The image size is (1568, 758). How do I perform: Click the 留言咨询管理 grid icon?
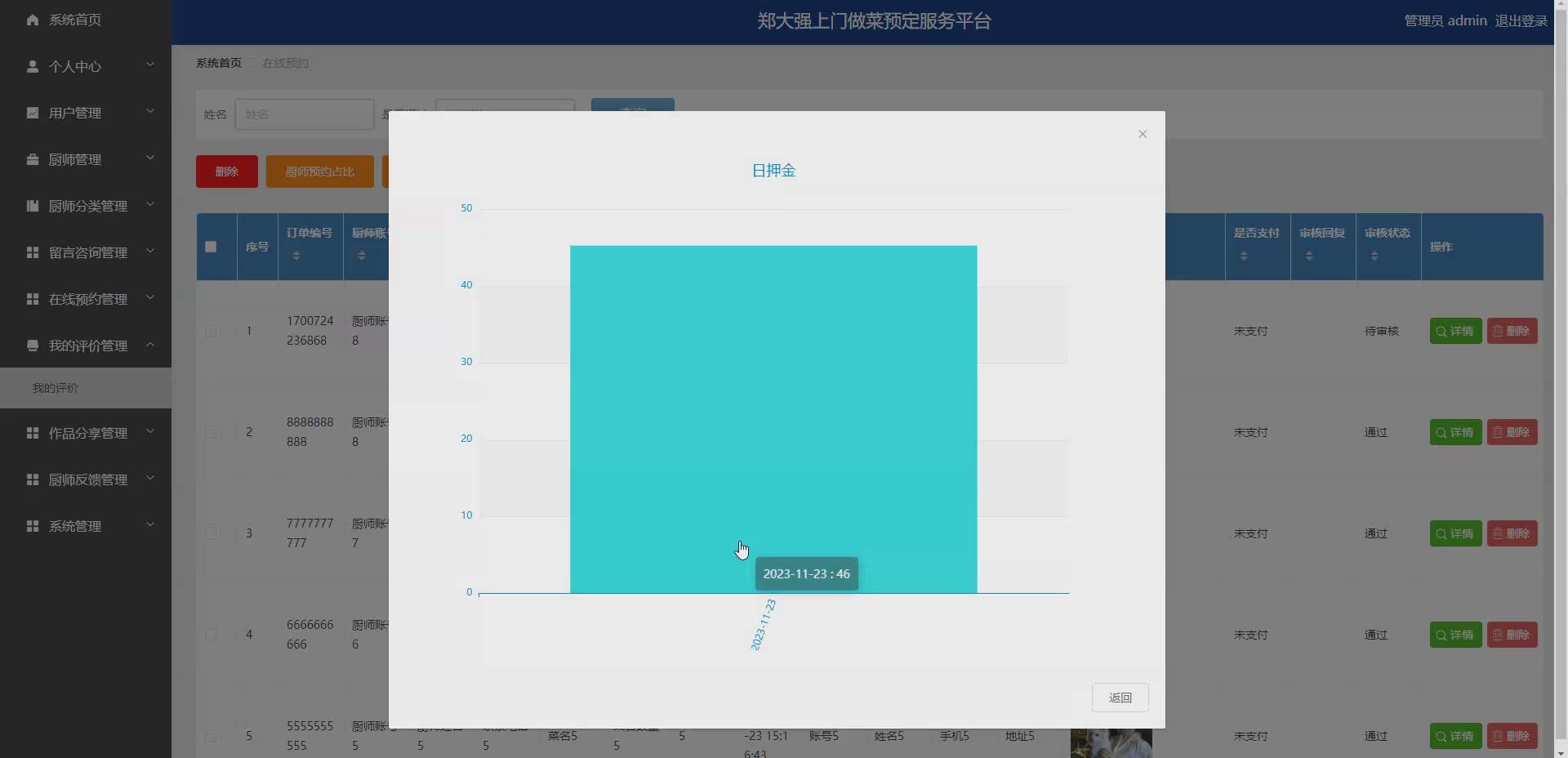tap(33, 252)
